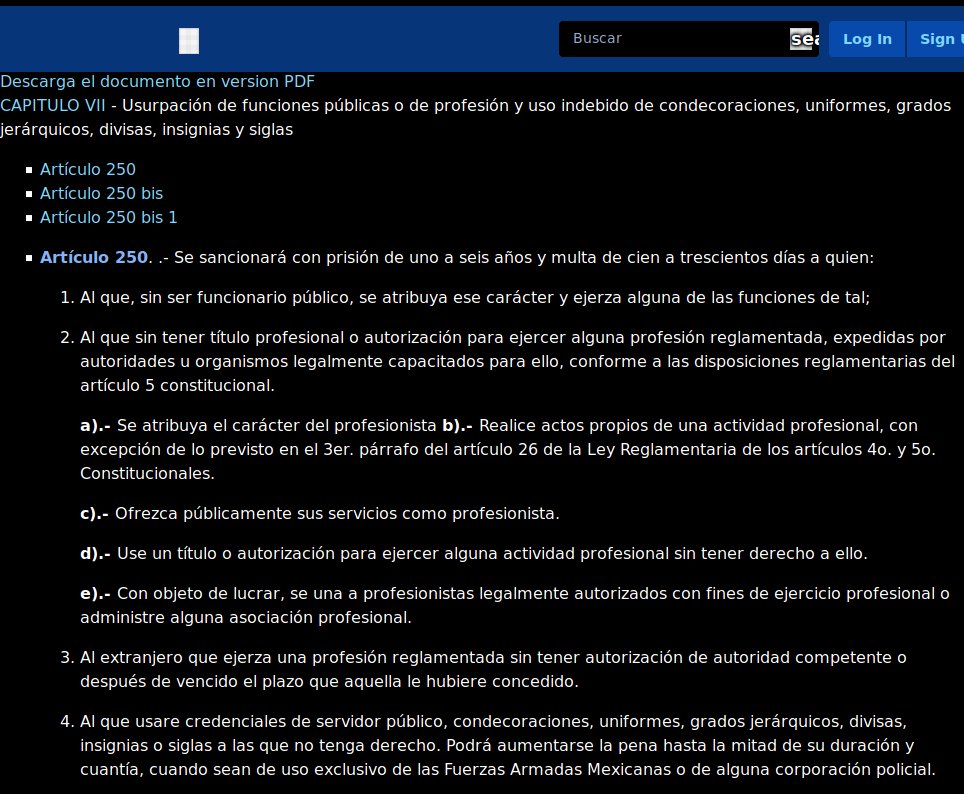Open the Log In page
This screenshot has height=794, width=964.
pos(867,39)
